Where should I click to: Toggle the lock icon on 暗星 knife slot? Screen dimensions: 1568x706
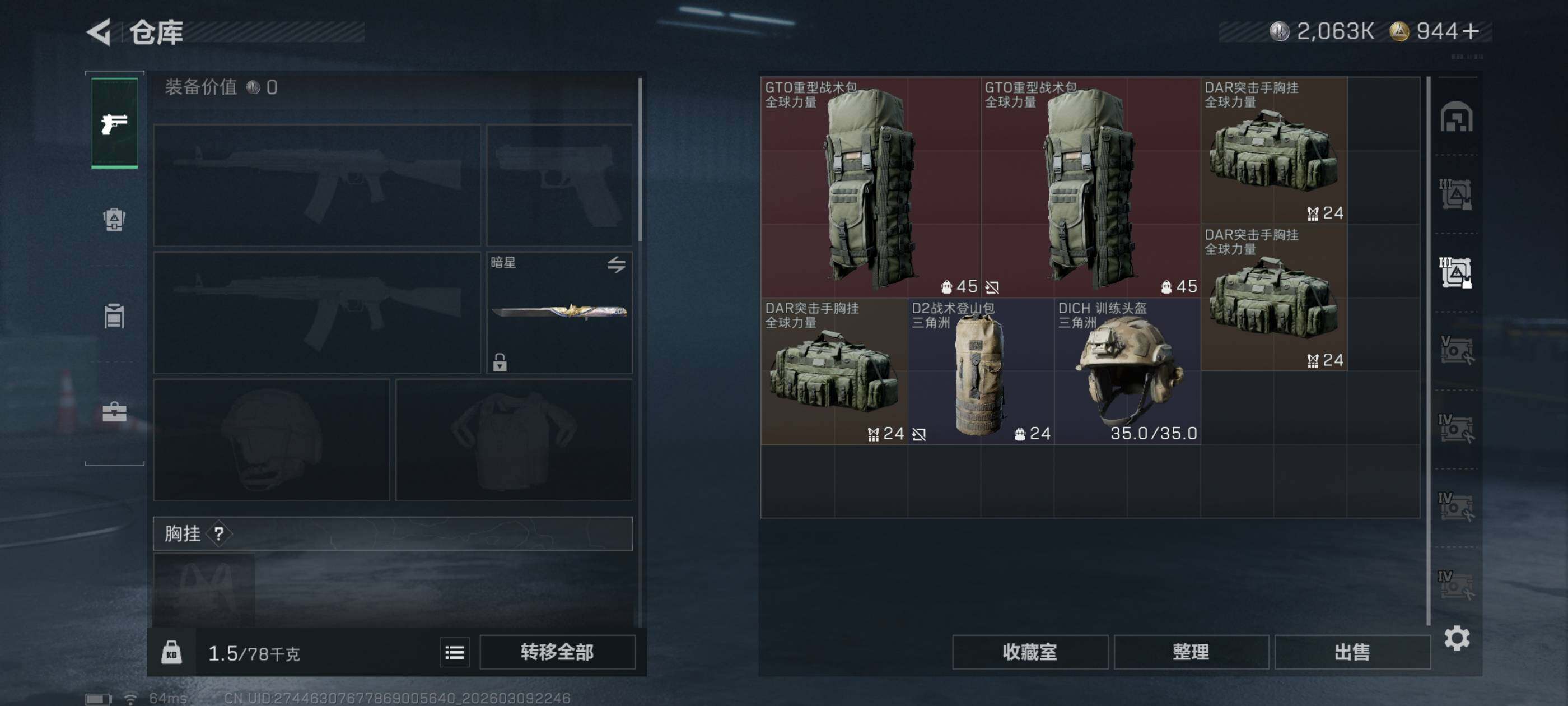(x=500, y=363)
